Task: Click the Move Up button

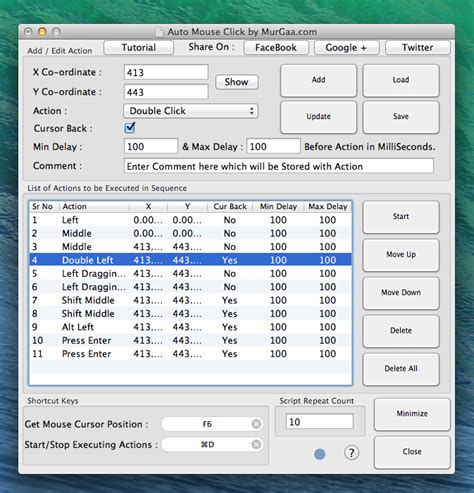Action: 401,255
